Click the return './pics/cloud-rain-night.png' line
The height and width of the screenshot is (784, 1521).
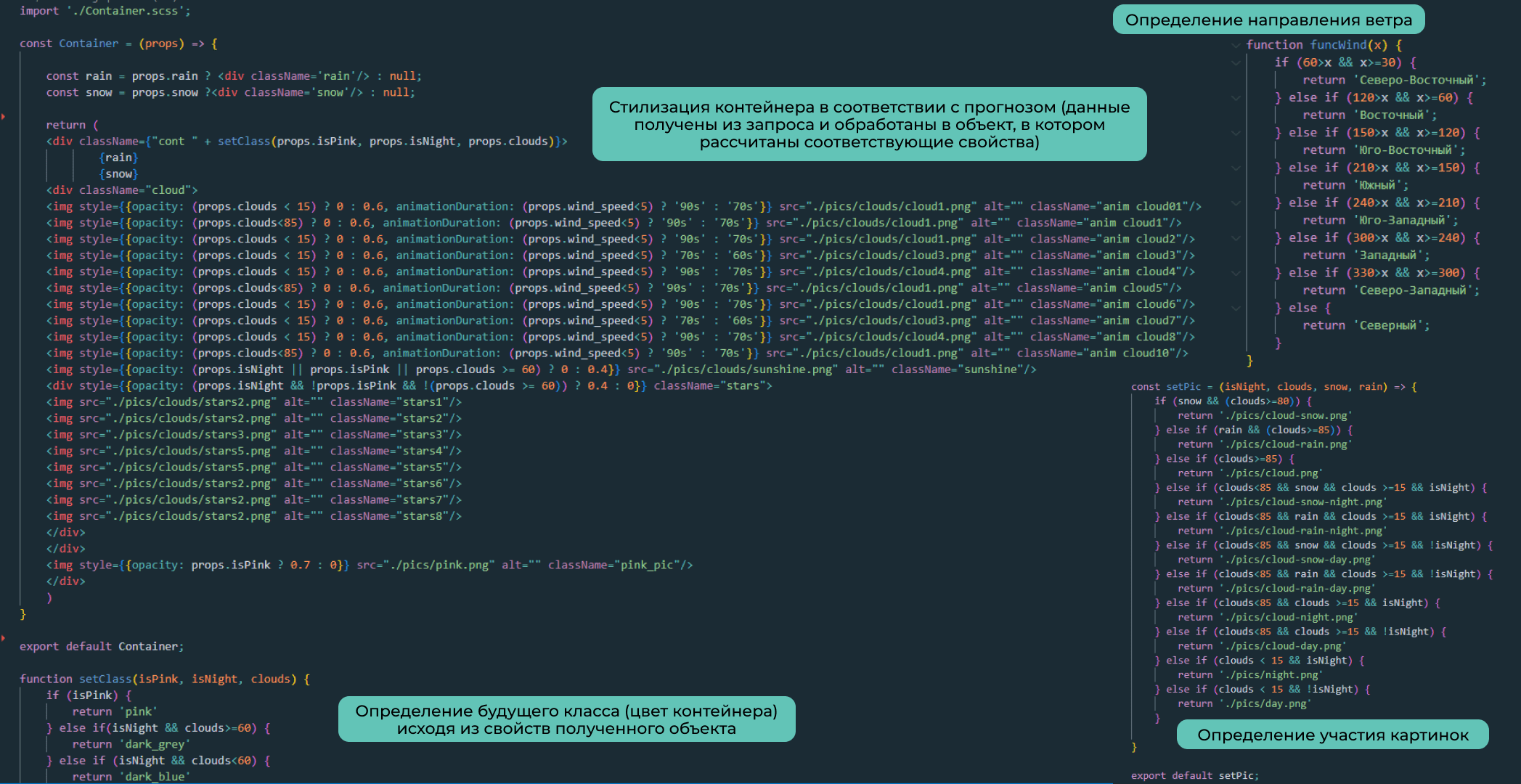pyautogui.click(x=1282, y=531)
